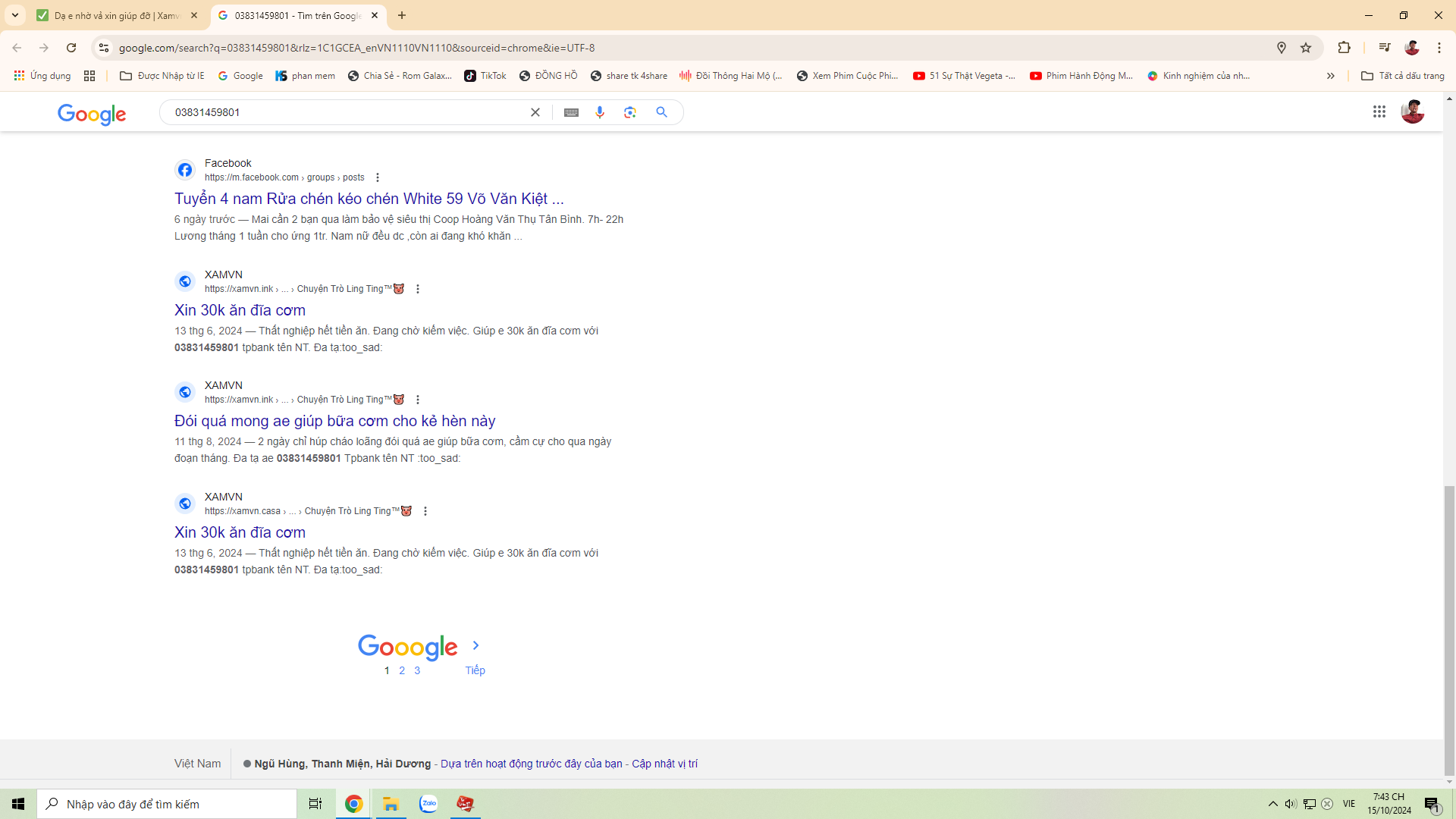Screen dimensions: 1456x819
Task: Go to results page 3
Action: [x=417, y=670]
